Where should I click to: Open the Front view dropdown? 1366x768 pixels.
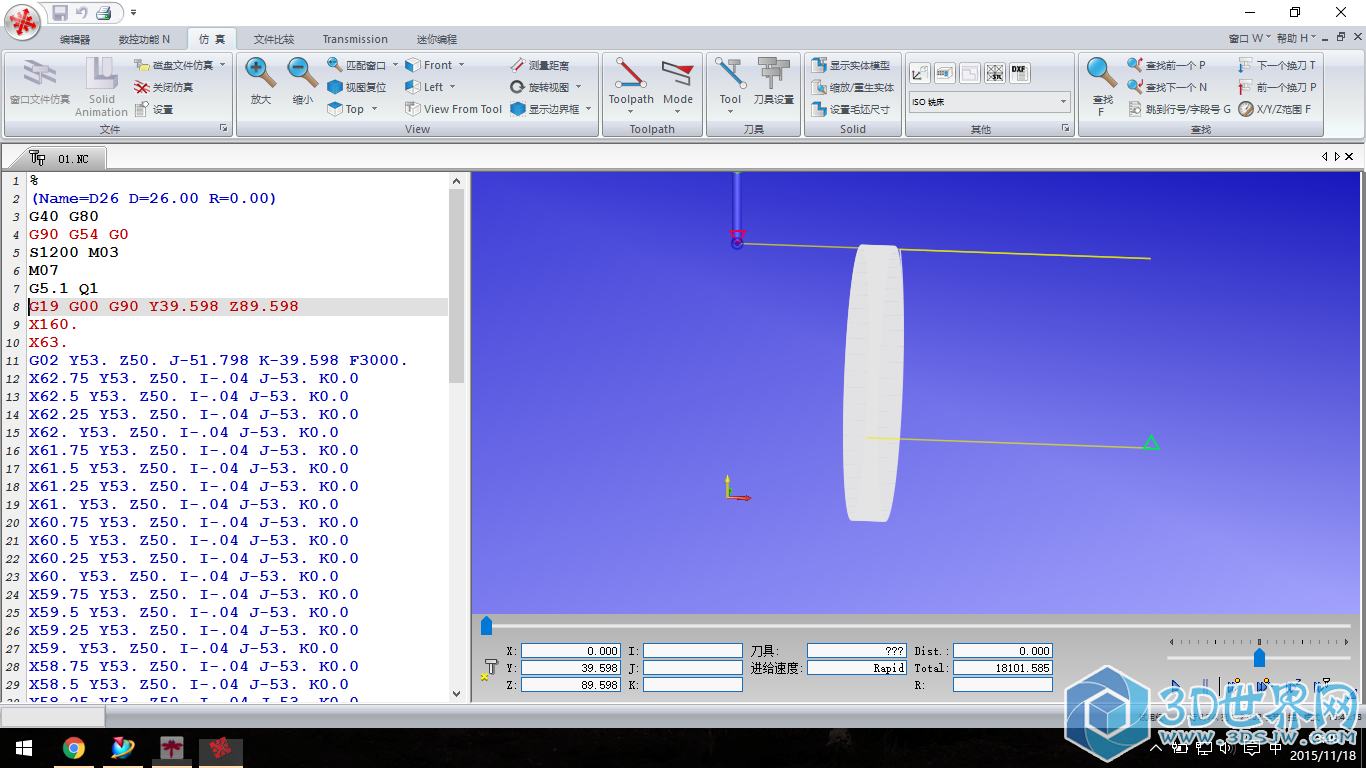tap(460, 65)
